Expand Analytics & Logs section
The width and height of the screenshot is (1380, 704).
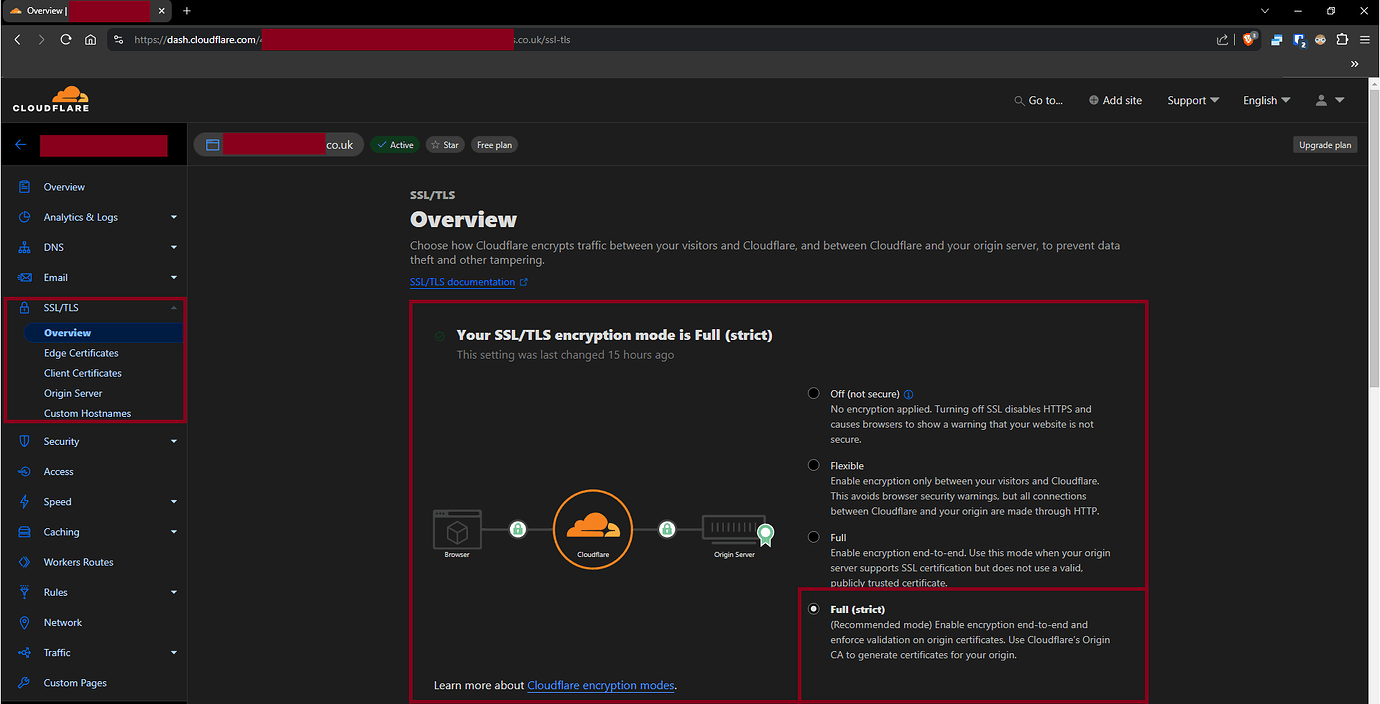174,217
